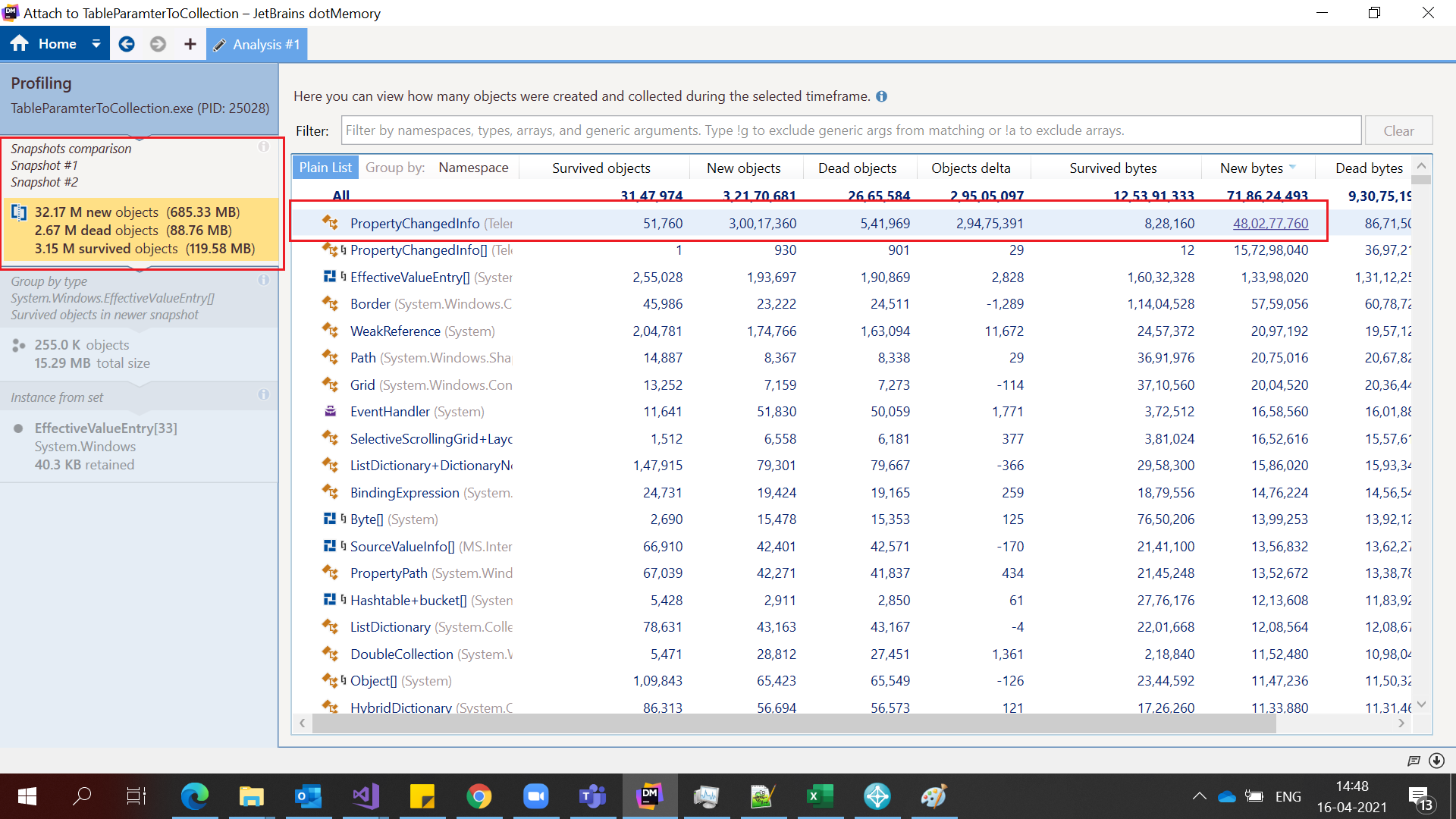Sort by Survived objects column header

601,168
